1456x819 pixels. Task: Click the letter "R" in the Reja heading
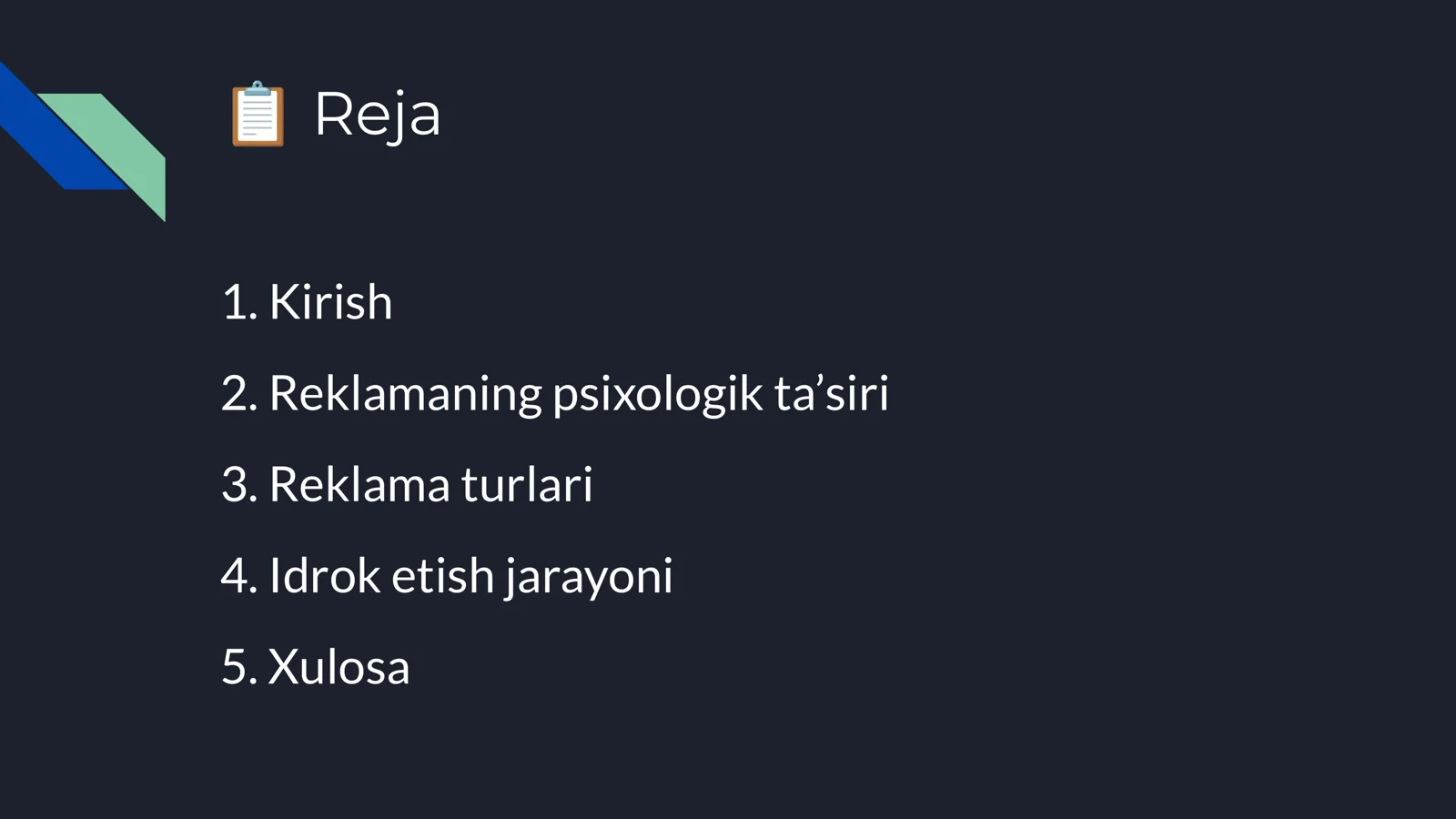click(334, 114)
